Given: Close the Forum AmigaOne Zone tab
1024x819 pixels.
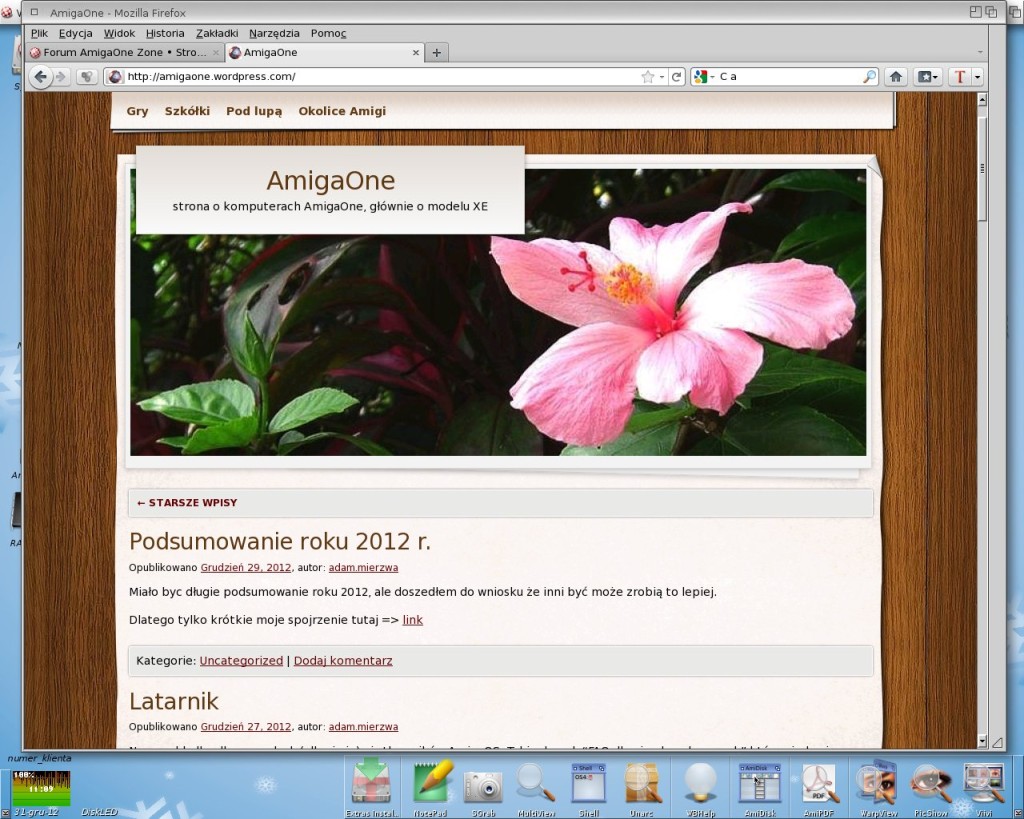Looking at the screenshot, I should (x=216, y=53).
